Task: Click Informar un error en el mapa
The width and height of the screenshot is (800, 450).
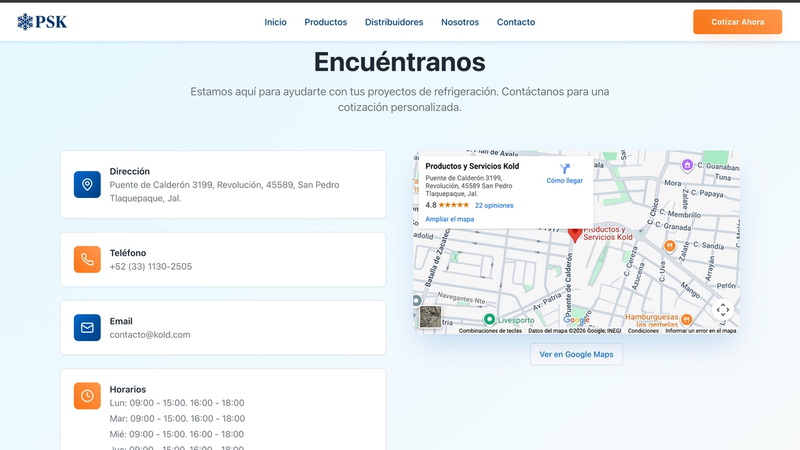Action: (x=701, y=331)
